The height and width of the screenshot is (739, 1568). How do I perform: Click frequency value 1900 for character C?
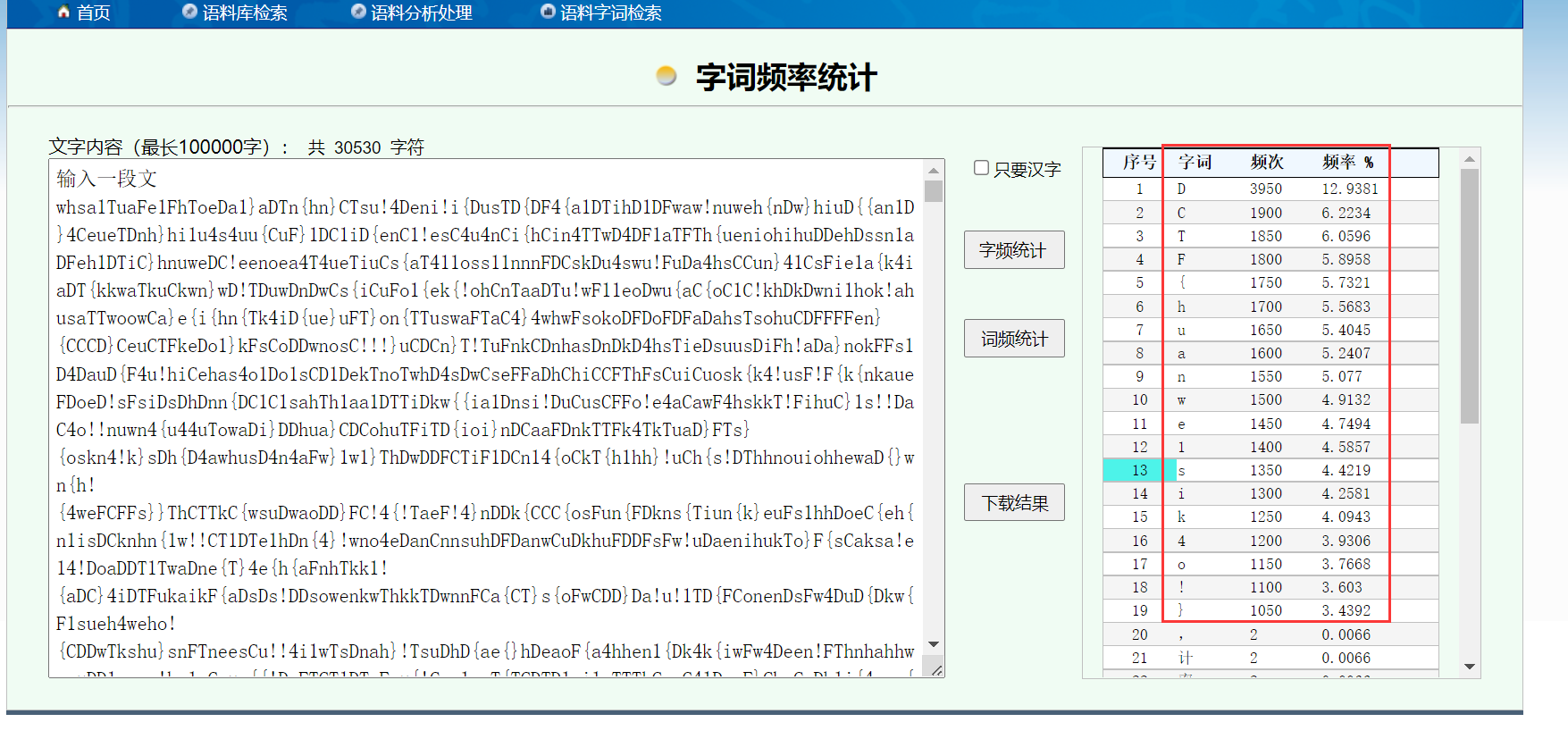click(1266, 213)
